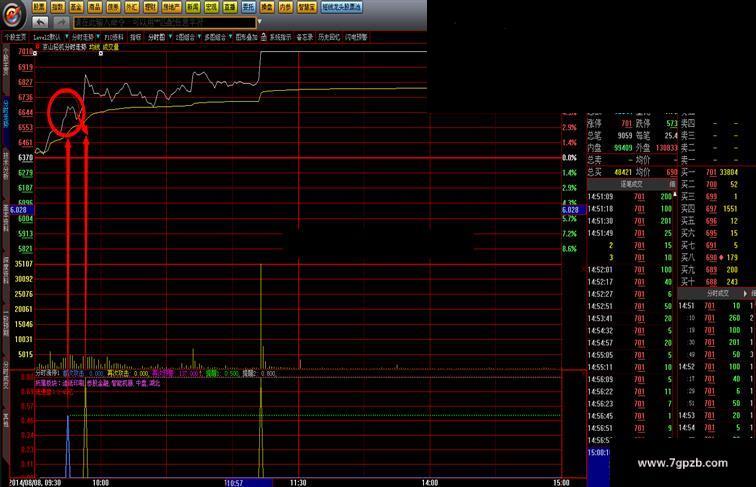Open the 直播 category button
Image resolution: width=756 pixels, height=487 pixels.
click(230, 7)
